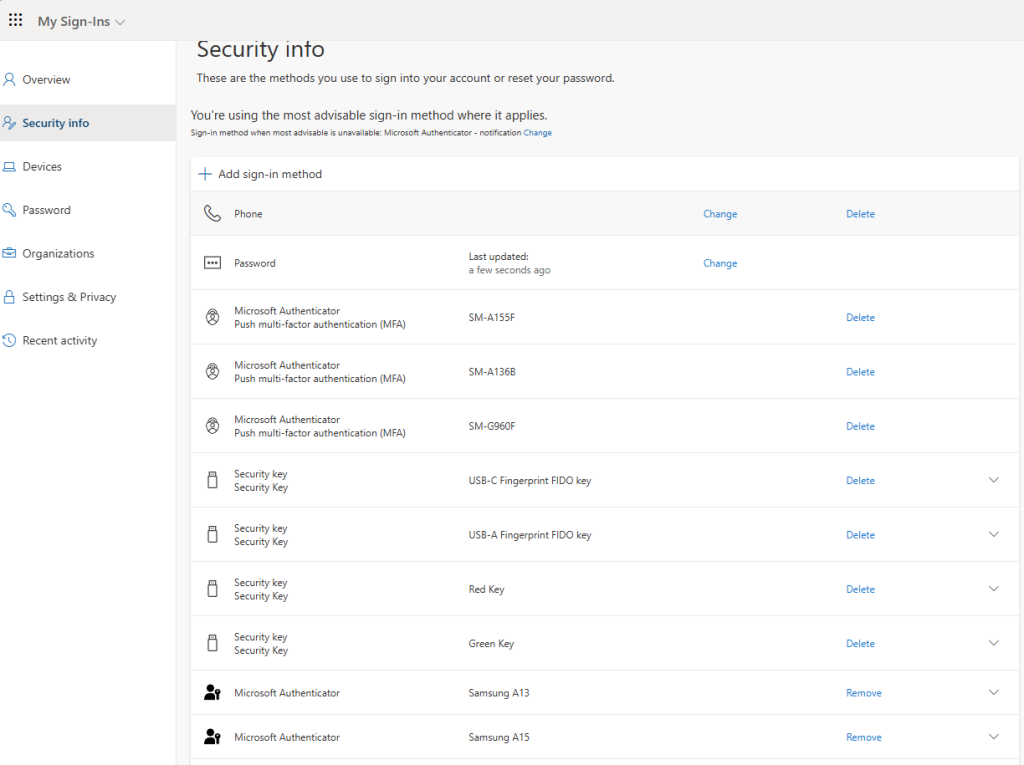The width and height of the screenshot is (1024, 765).
Task: Click the USB-A Fingerprint FIDO key icon
Action: (x=212, y=534)
